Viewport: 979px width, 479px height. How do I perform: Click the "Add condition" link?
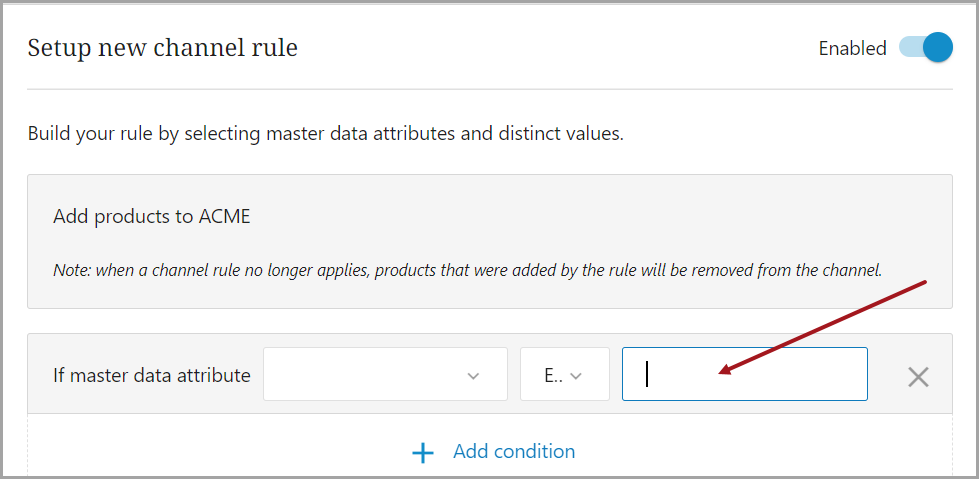coord(513,452)
